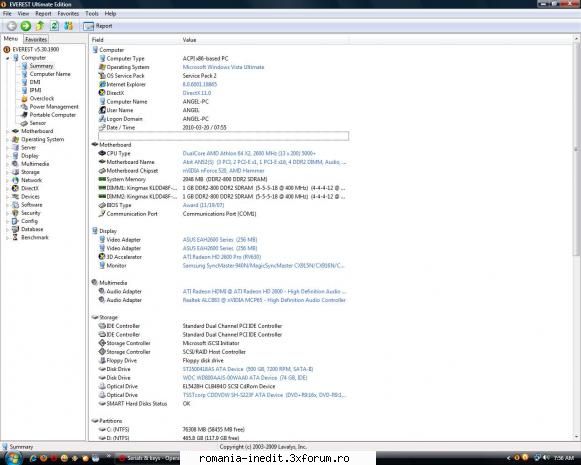This screenshot has height=465, width=581.
Task: Select the System Memory row
Action: click(x=223, y=179)
